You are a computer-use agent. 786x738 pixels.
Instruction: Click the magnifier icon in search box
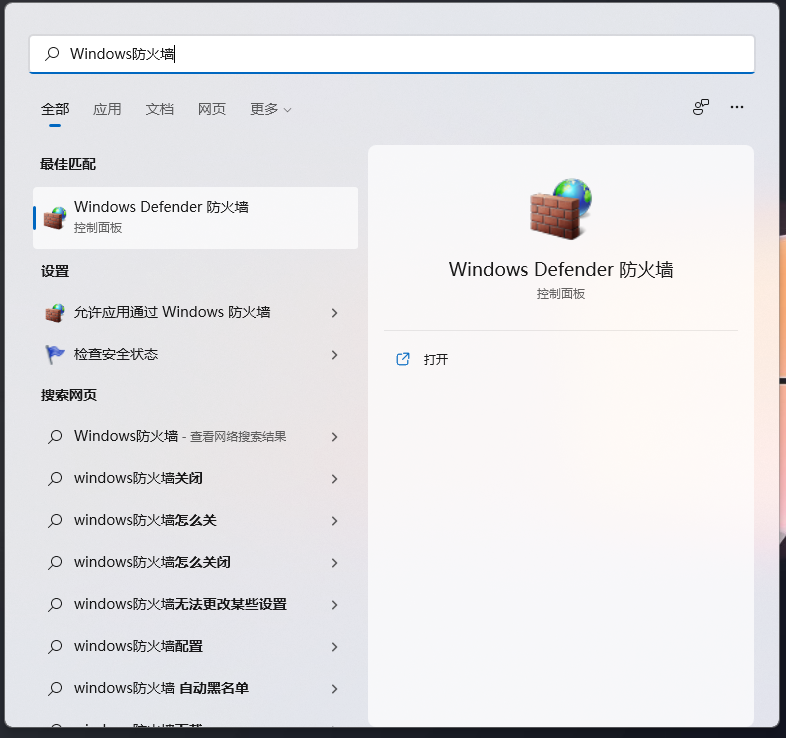tap(53, 54)
